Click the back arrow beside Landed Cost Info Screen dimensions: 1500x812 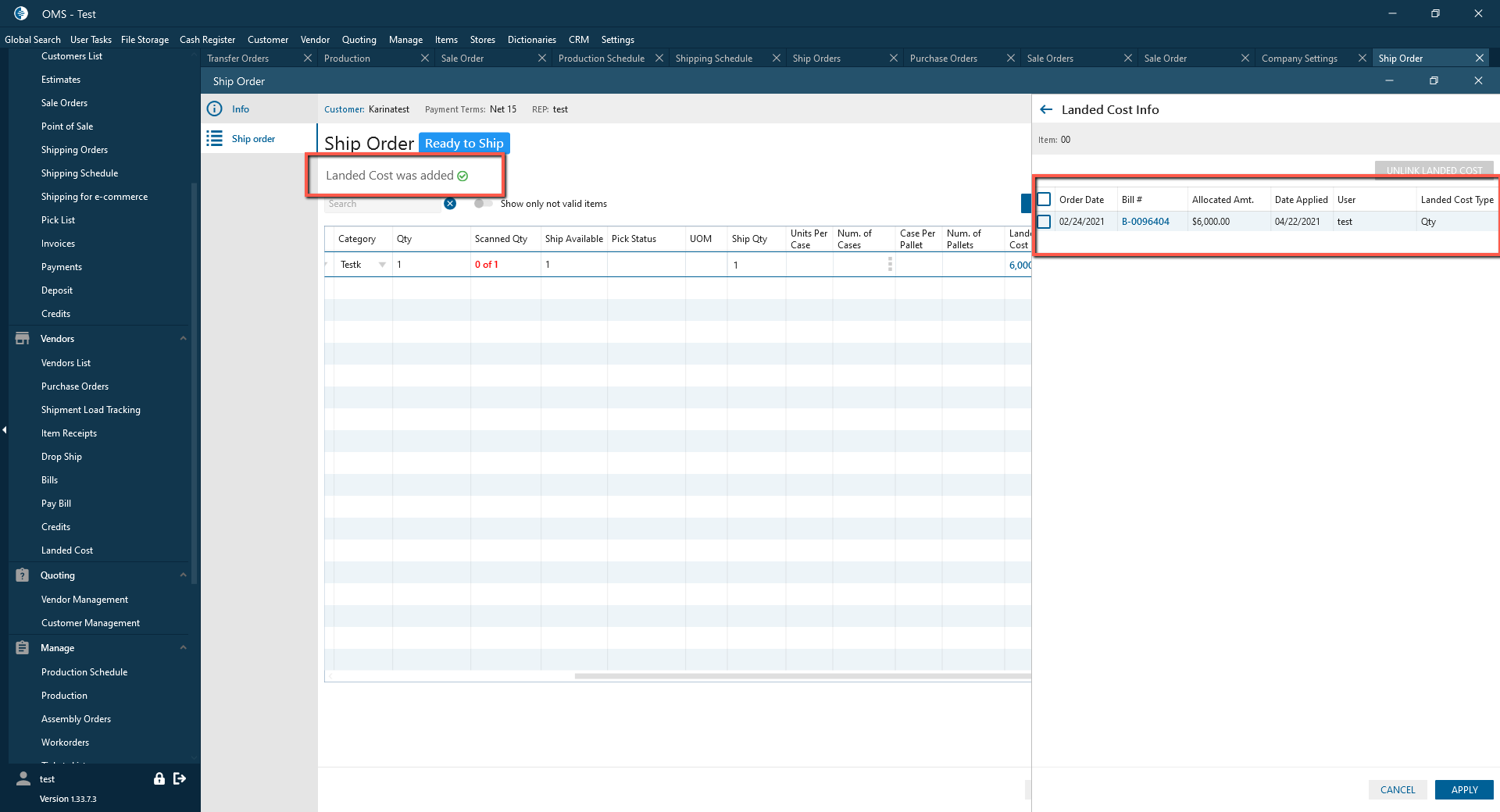(x=1046, y=110)
